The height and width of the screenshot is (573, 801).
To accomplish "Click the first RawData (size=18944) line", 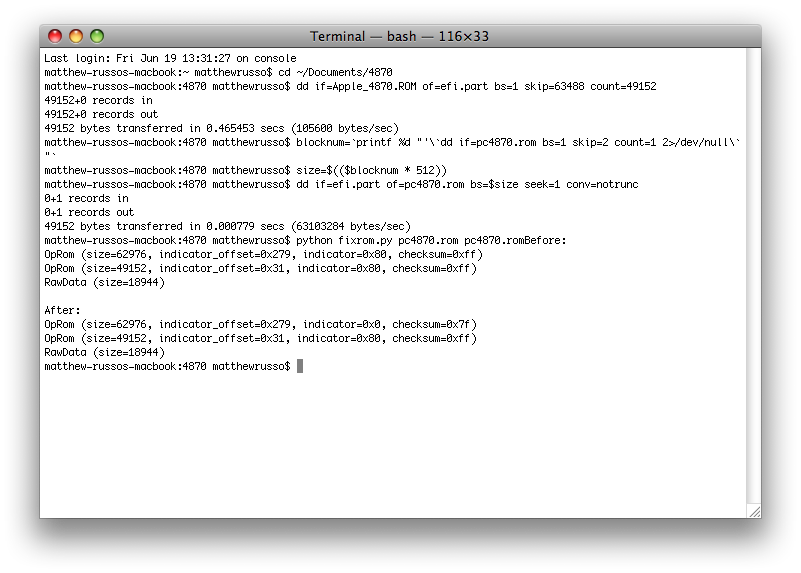I will point(104,282).
